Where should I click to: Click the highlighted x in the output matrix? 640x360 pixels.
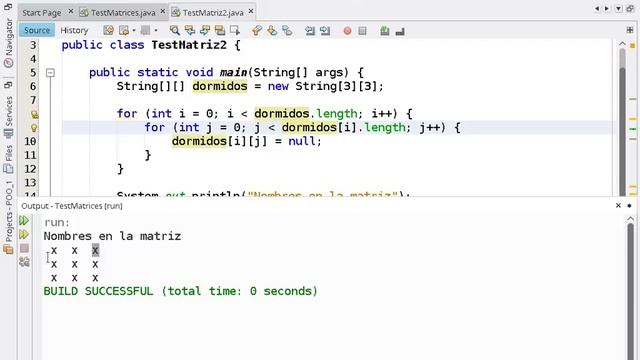(x=95, y=250)
